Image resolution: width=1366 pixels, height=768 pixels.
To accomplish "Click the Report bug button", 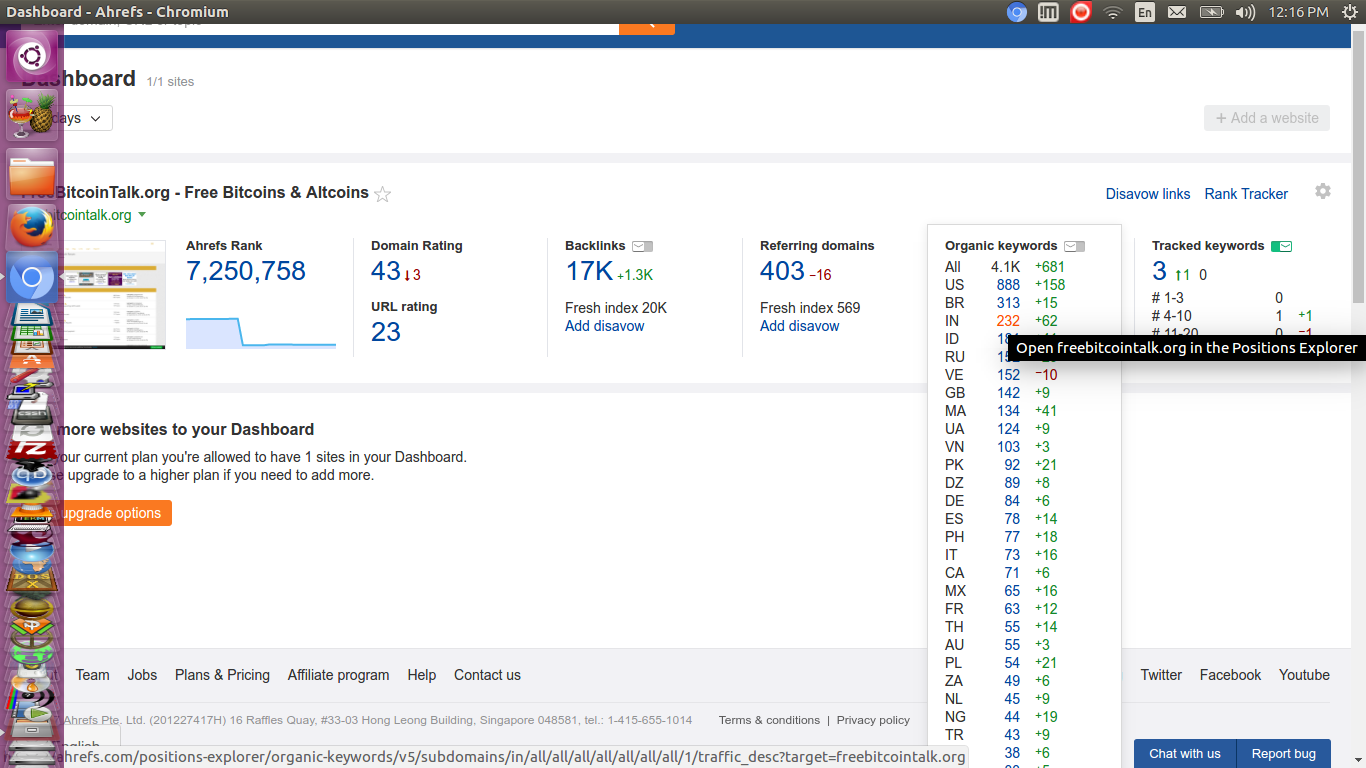I will tap(1284, 754).
